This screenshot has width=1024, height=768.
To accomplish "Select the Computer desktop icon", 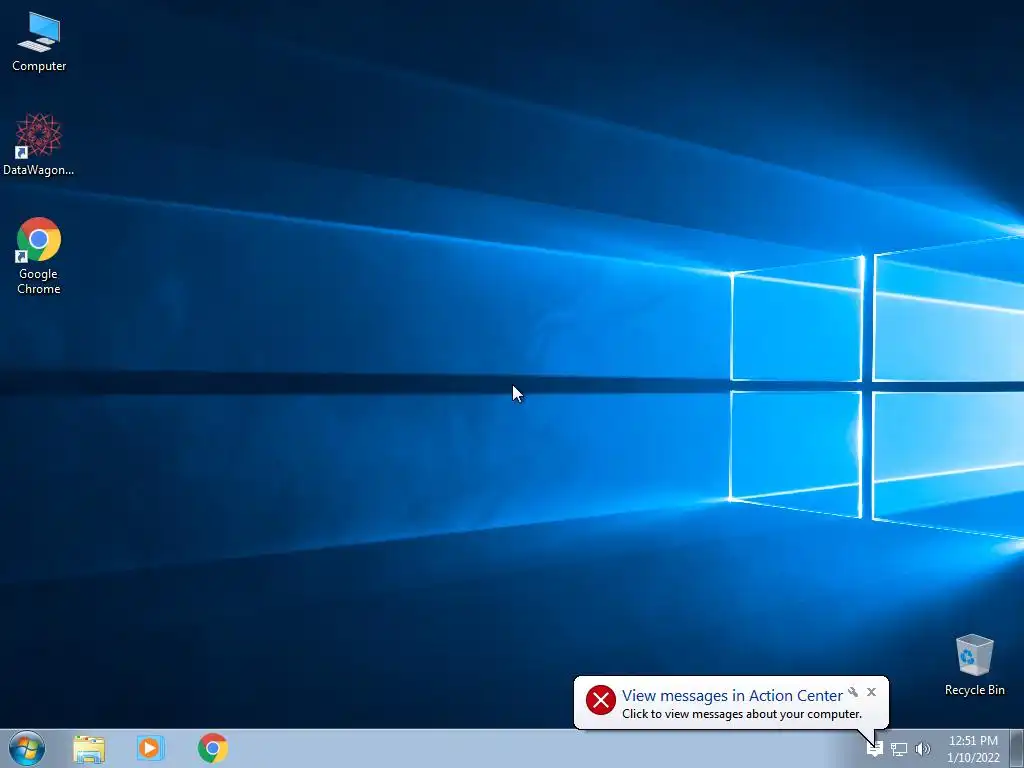I will pyautogui.click(x=39, y=42).
